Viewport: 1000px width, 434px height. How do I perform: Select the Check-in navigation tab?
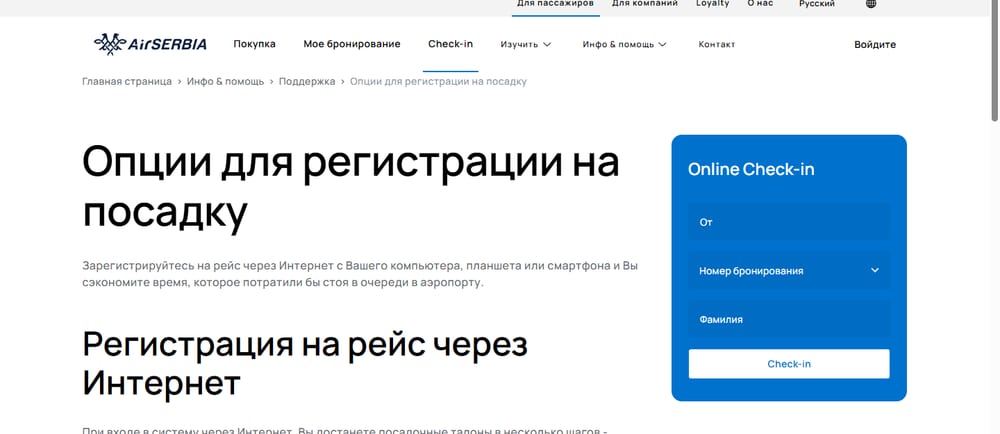(450, 44)
